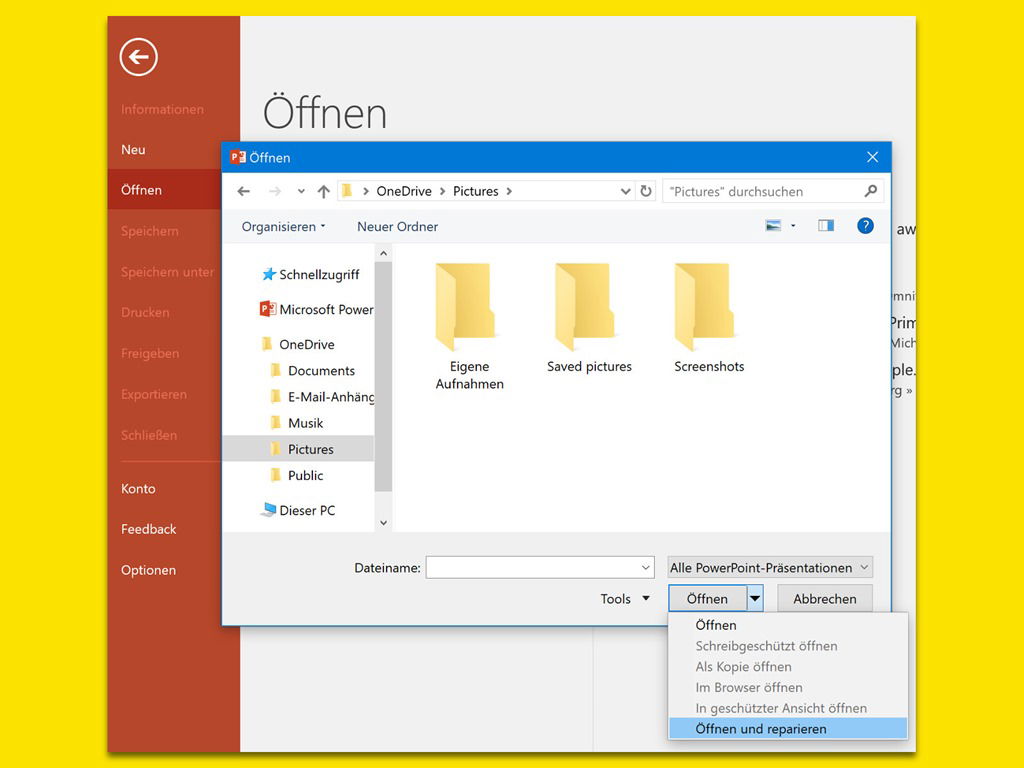Open the Alle PowerPoint-Präsentationen file type dropdown
The image size is (1024, 768).
pyautogui.click(x=770, y=567)
